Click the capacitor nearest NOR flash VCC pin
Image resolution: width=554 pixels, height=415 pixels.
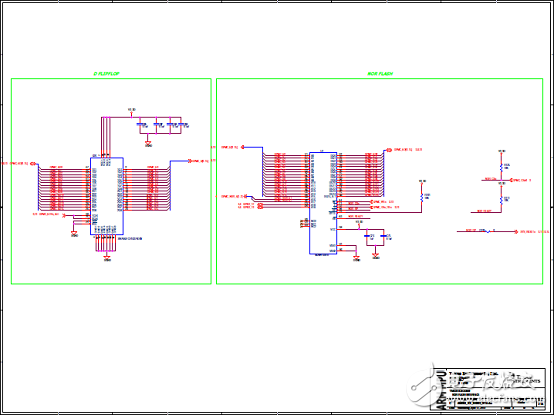pos(367,236)
